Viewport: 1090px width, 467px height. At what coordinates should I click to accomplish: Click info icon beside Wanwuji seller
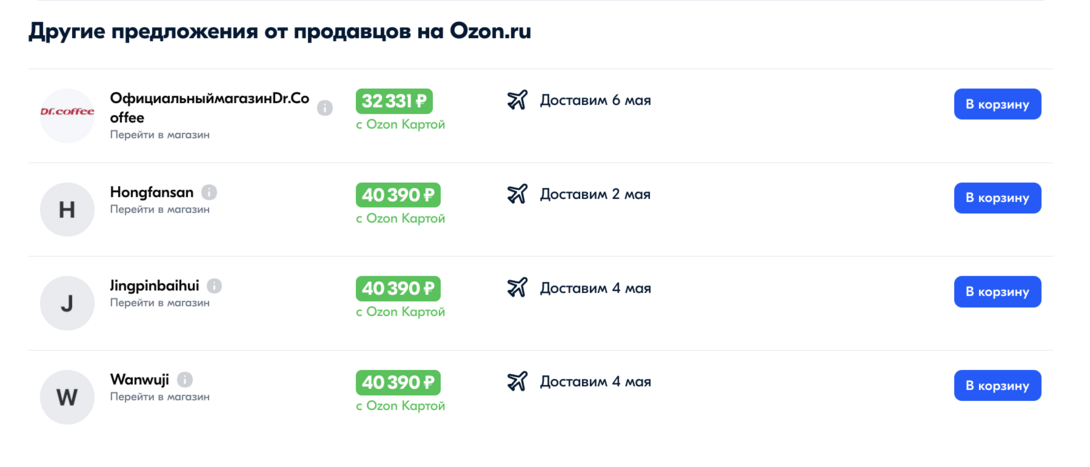tap(185, 380)
